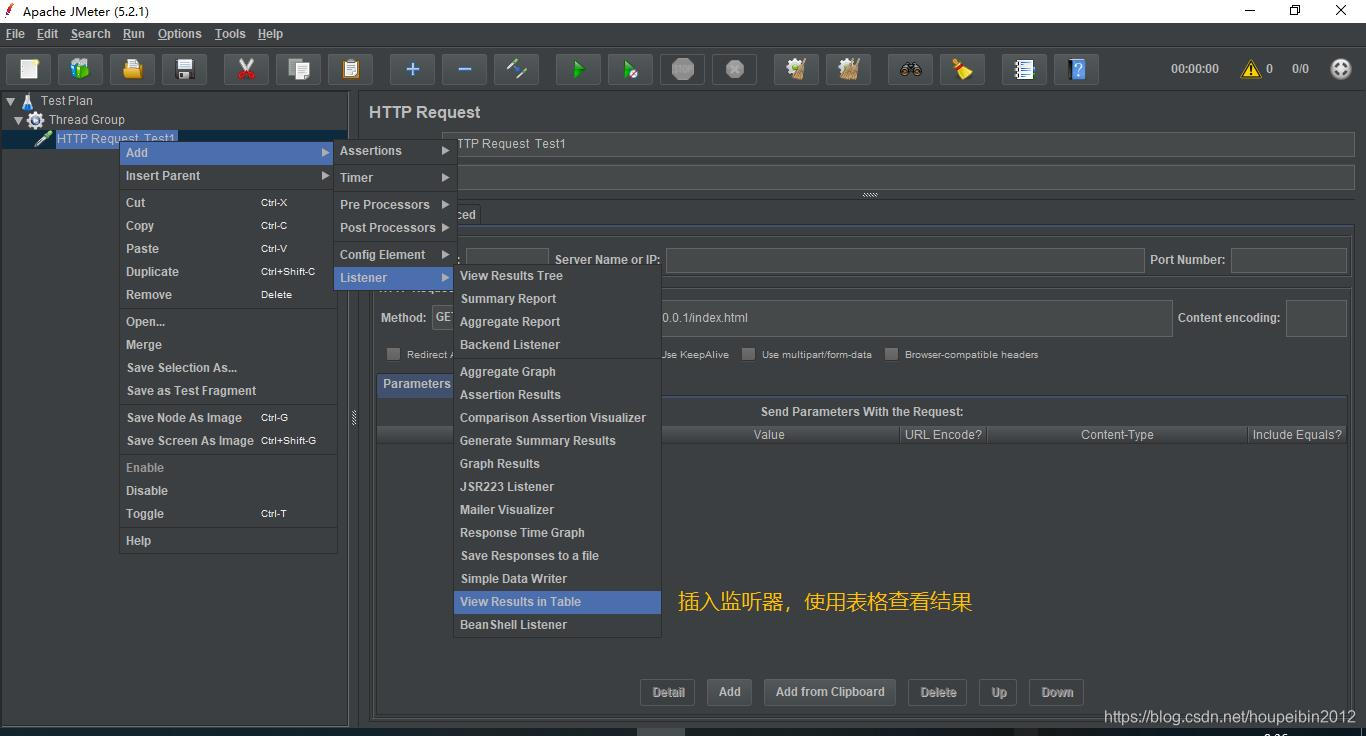Expand the Assertions submenu
Screen dimensions: 1366x736
tap(395, 151)
